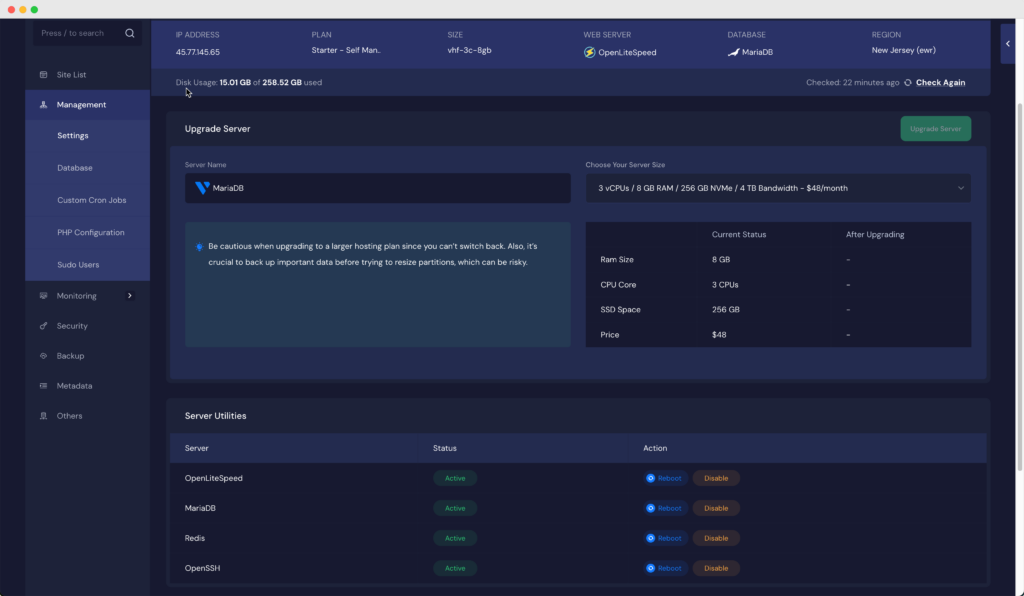This screenshot has height=596, width=1024.
Task: Click the Backup sidebar icon
Action: [43, 356]
